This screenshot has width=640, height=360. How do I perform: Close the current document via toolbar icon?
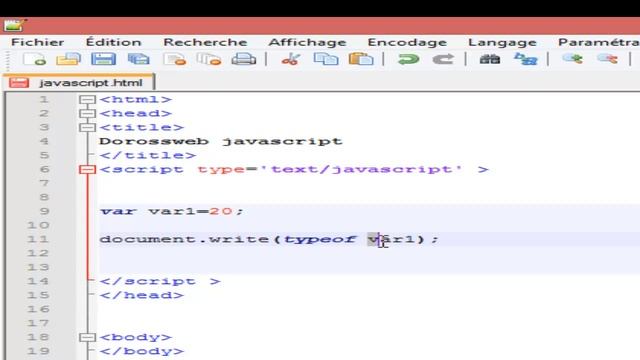[174, 59]
